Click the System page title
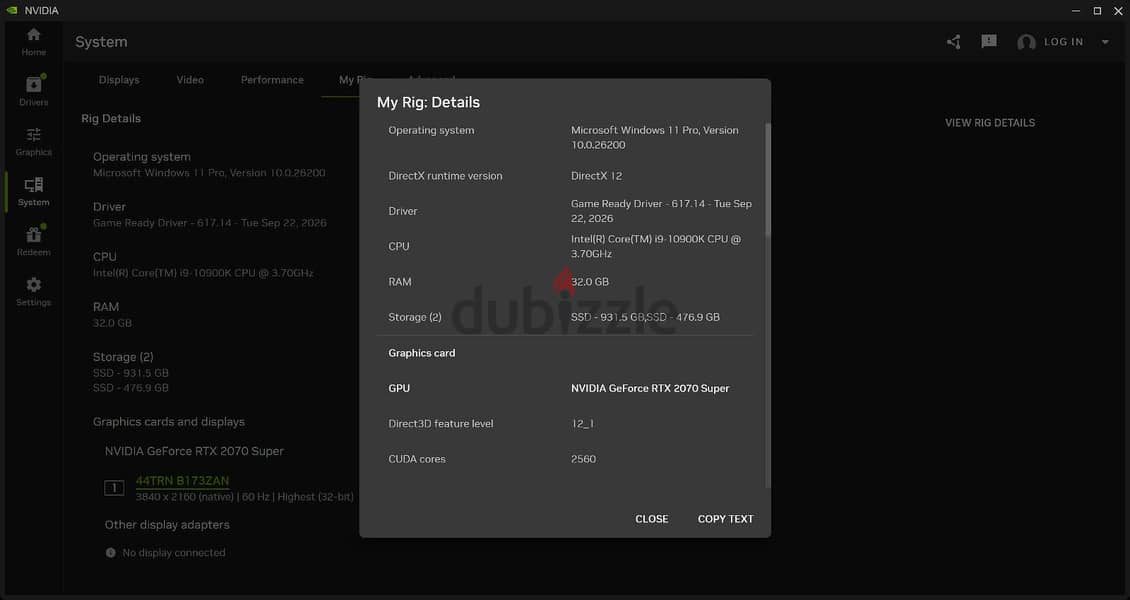 pos(101,42)
